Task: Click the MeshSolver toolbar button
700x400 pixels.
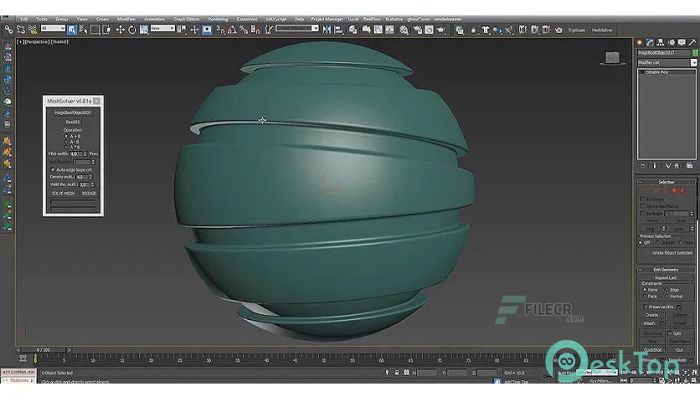Action: coord(602,30)
